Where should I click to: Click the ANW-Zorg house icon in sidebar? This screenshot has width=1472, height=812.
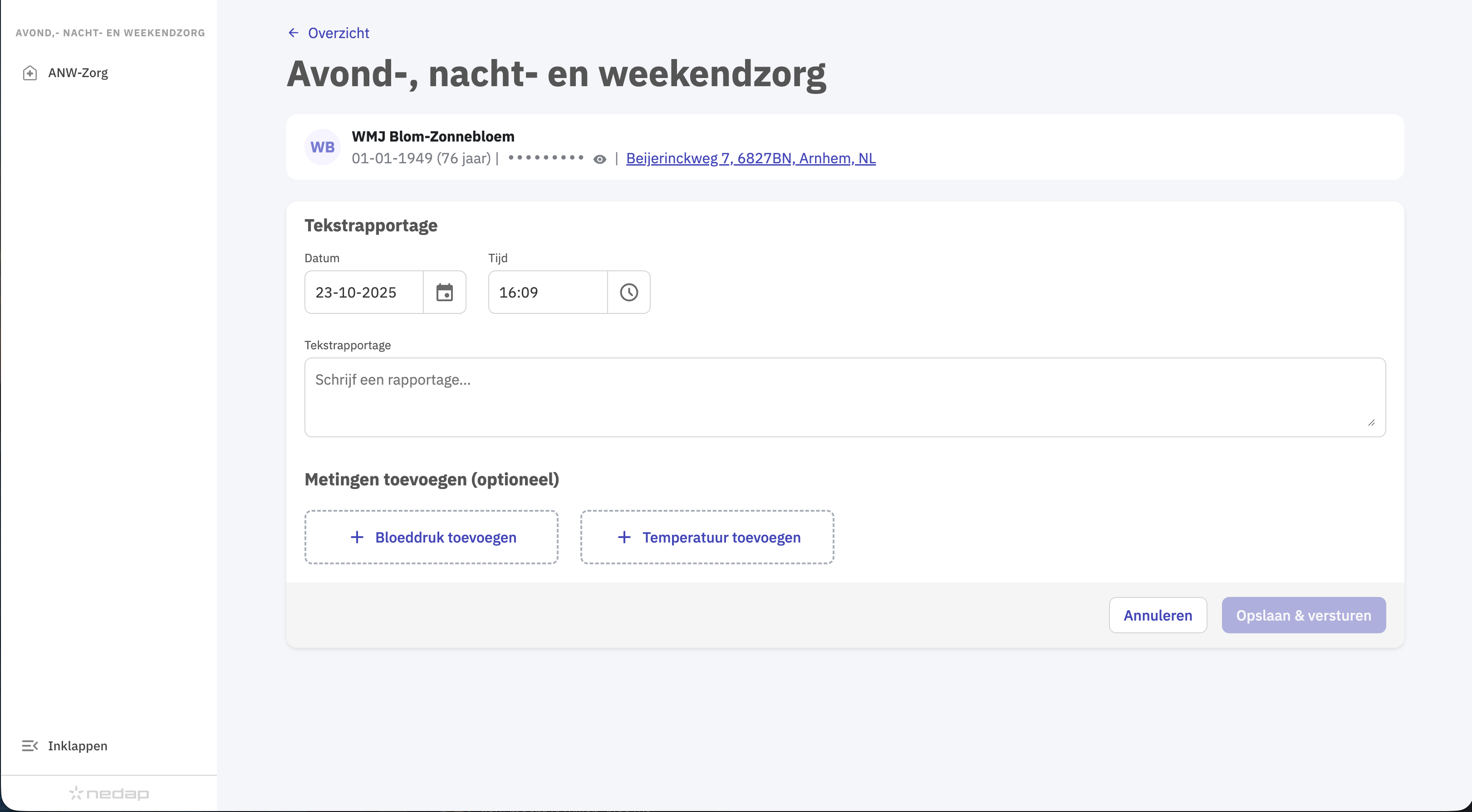pos(29,73)
